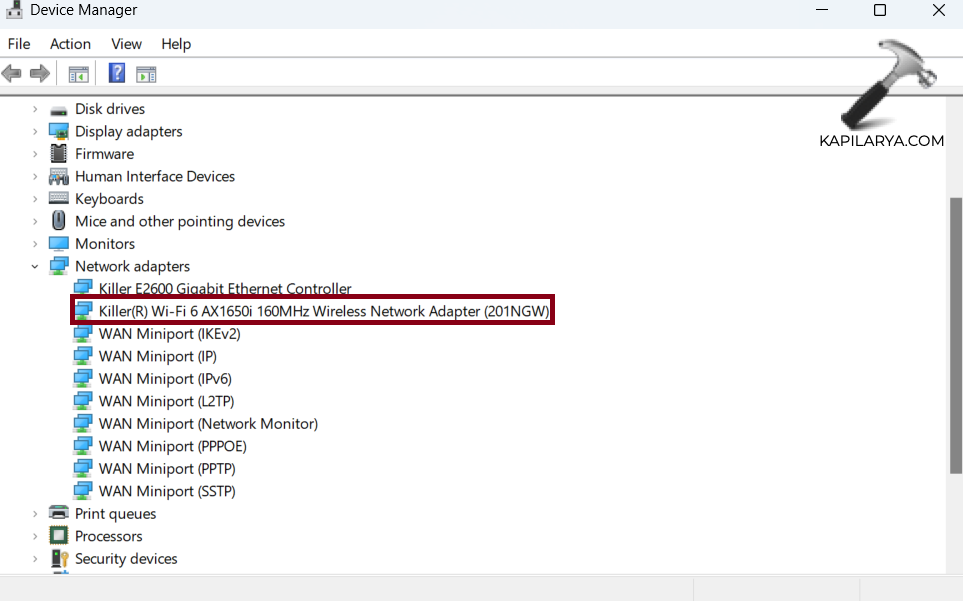Open the Help toolbar icon
Viewport: 963px width, 601px height.
[x=117, y=74]
